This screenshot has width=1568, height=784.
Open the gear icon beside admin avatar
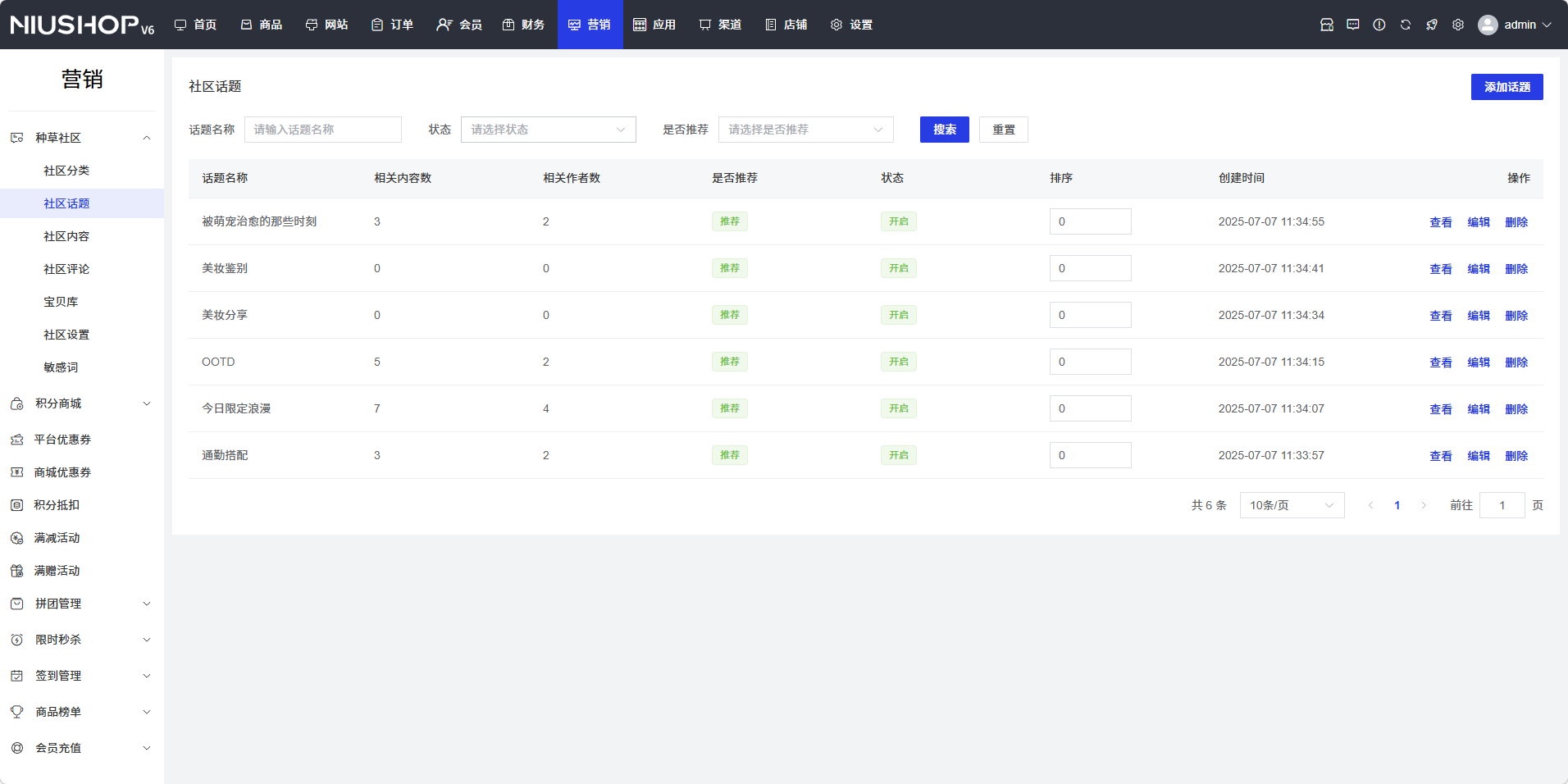(1458, 25)
